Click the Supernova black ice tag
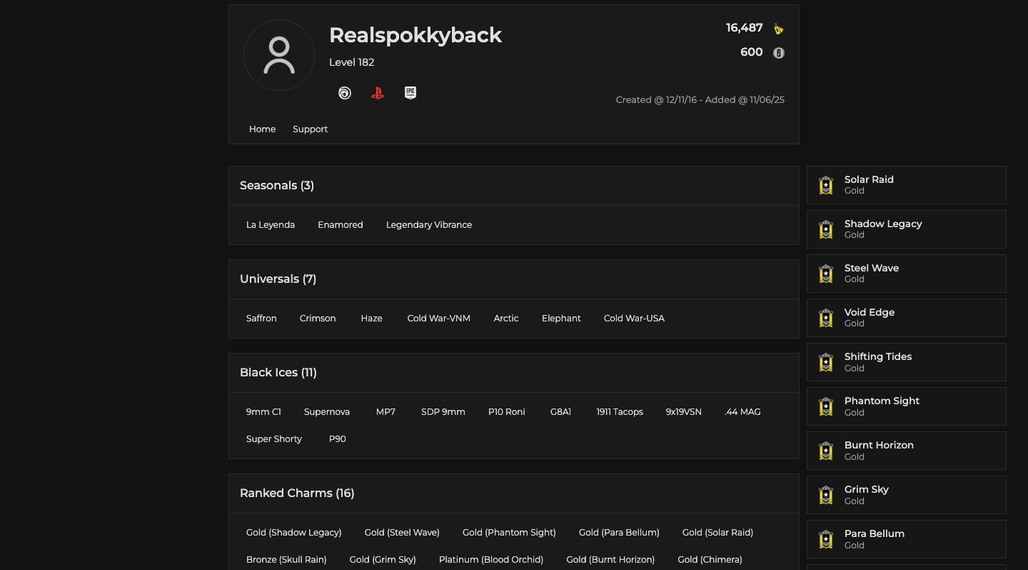 [326, 412]
